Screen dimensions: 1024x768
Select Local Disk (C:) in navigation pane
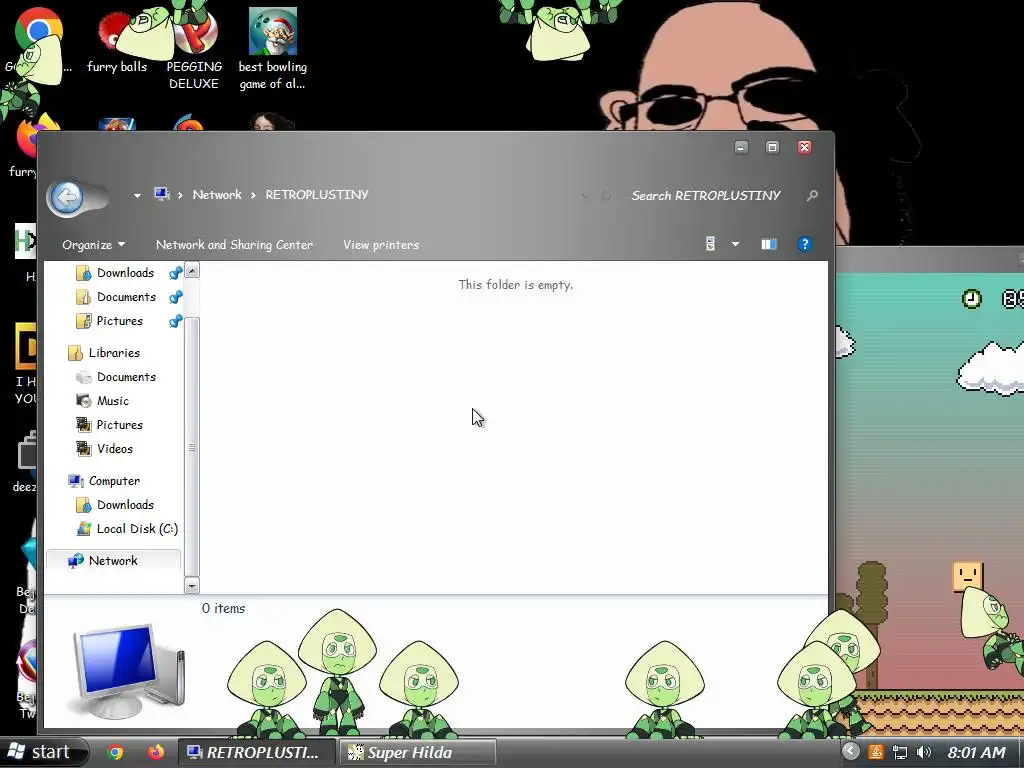point(136,529)
